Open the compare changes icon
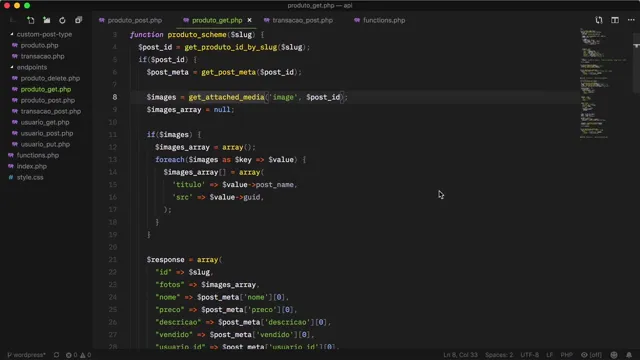 [x=599, y=20]
